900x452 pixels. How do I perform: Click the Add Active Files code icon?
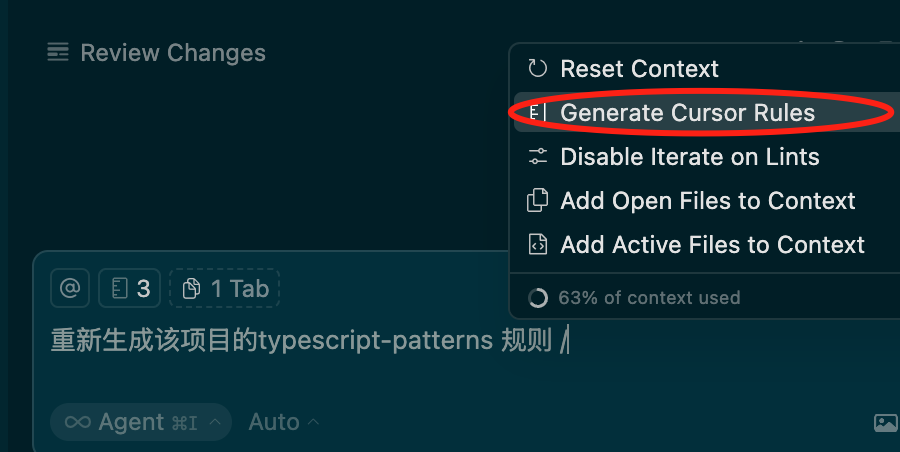tap(538, 244)
